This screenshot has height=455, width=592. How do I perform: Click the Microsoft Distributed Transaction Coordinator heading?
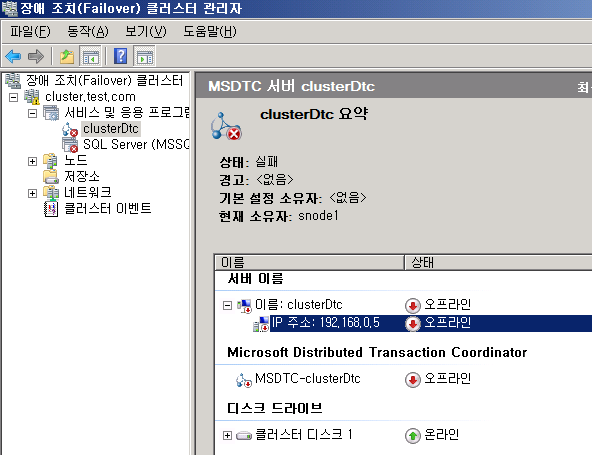[x=377, y=352]
